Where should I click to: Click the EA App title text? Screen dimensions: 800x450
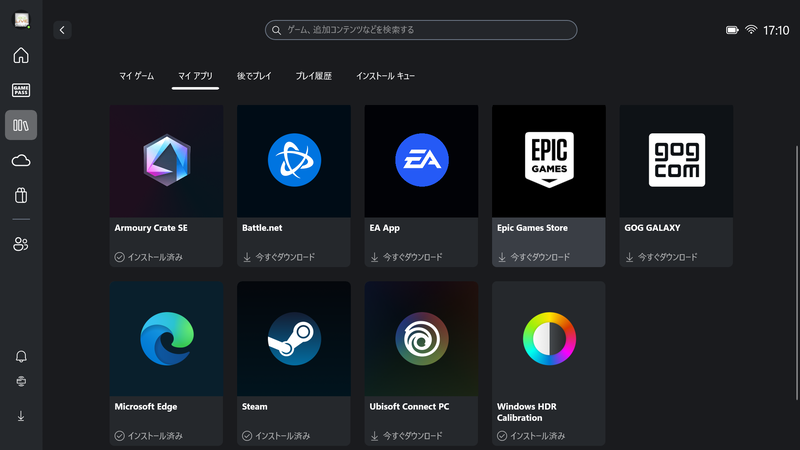pyautogui.click(x=384, y=228)
